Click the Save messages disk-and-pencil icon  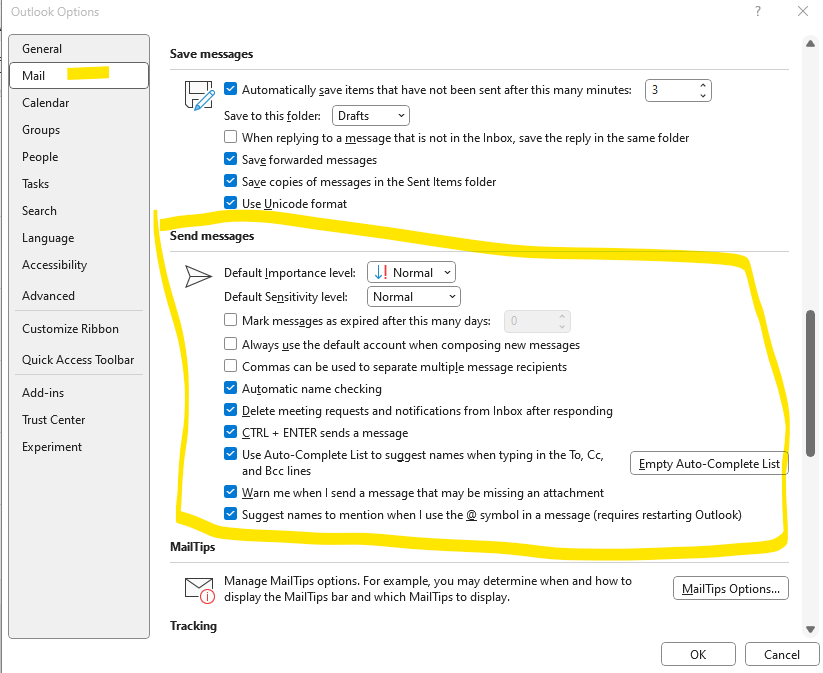(x=199, y=96)
